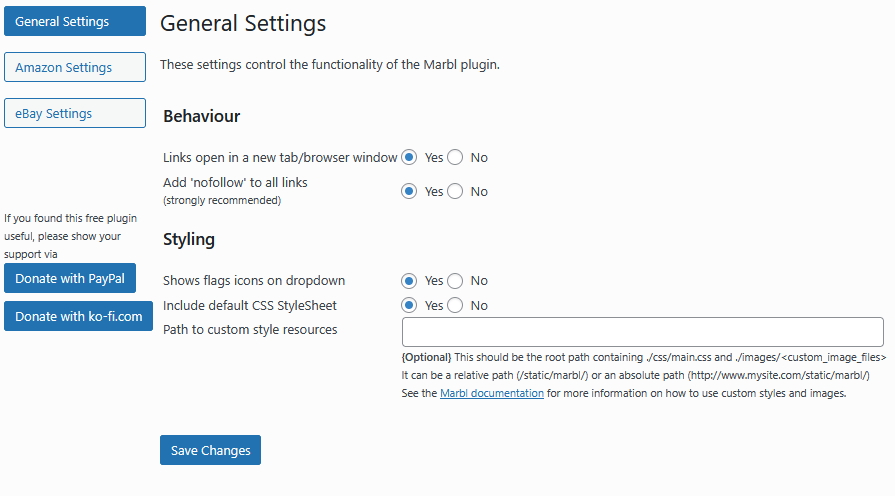Click the custom style resources path field
This screenshot has height=496, width=895.
tap(642, 332)
